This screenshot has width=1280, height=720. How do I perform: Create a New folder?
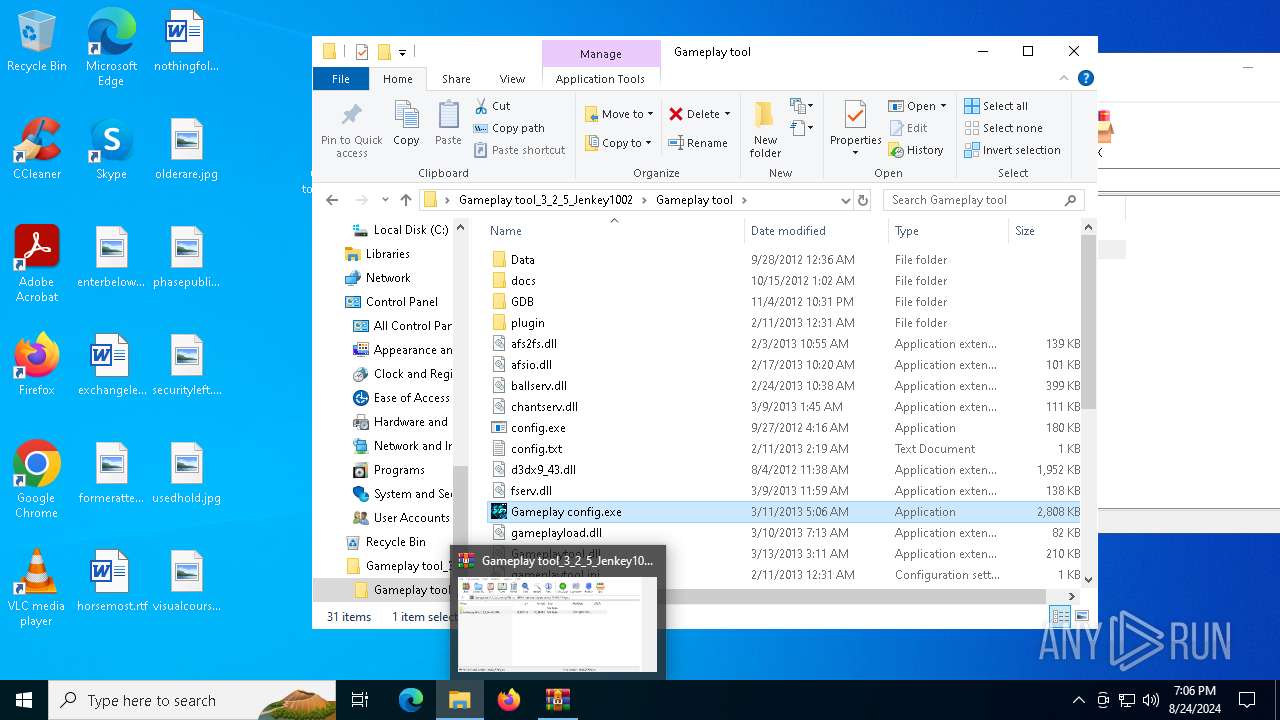pos(765,128)
